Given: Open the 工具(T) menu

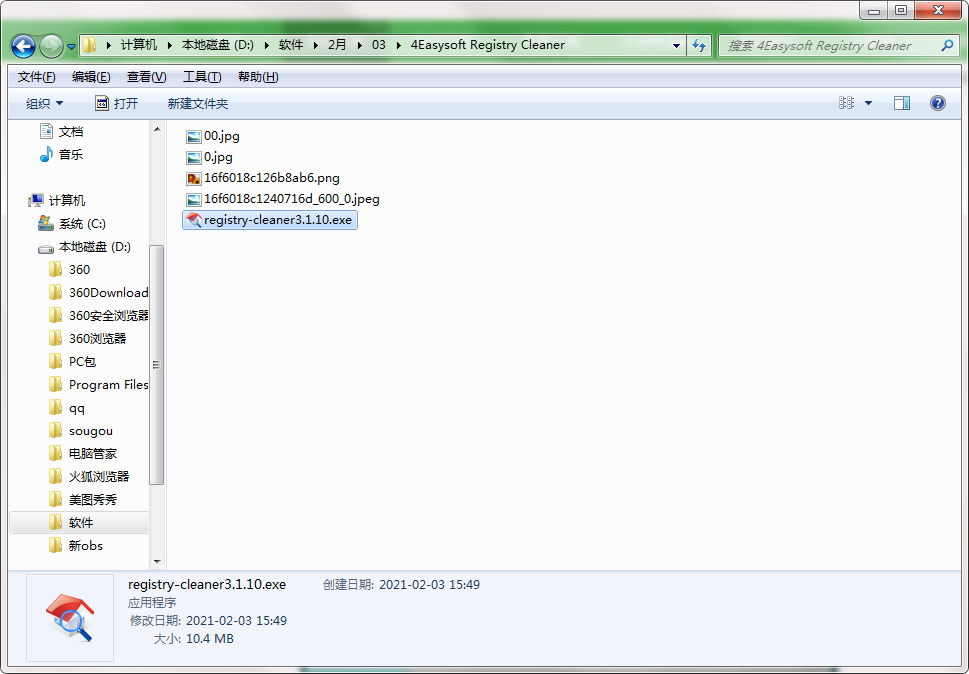Looking at the screenshot, I should tap(202, 77).
